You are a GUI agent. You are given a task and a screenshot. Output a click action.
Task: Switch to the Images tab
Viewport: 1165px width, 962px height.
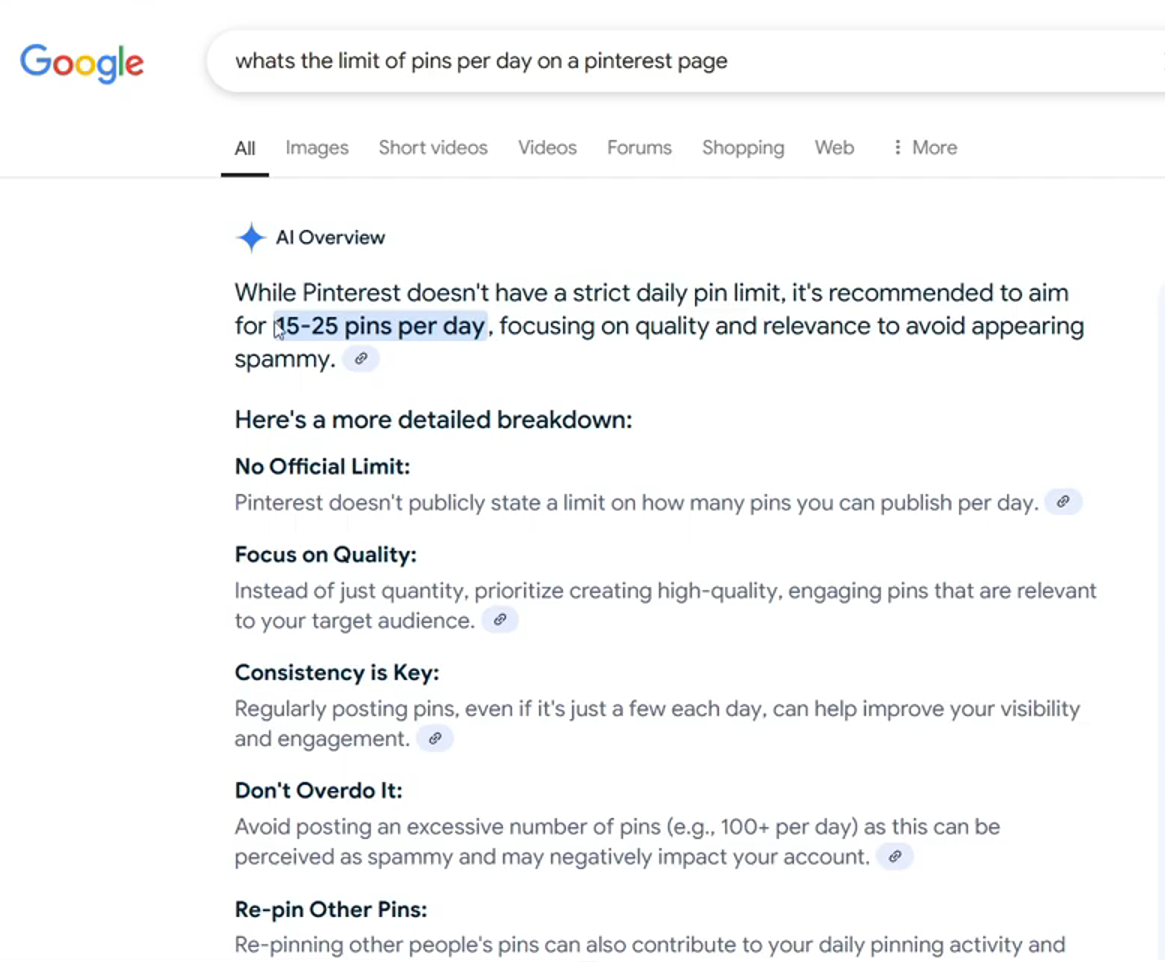tap(317, 148)
